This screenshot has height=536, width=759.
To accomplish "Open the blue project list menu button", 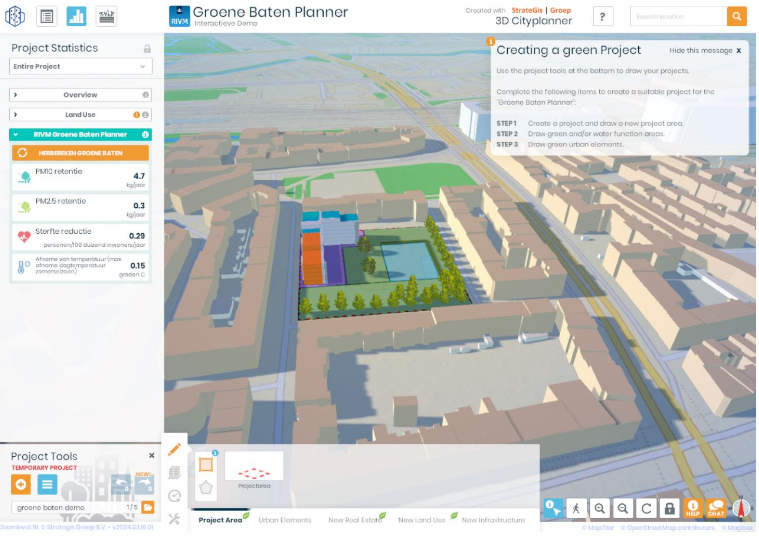I will coord(47,484).
